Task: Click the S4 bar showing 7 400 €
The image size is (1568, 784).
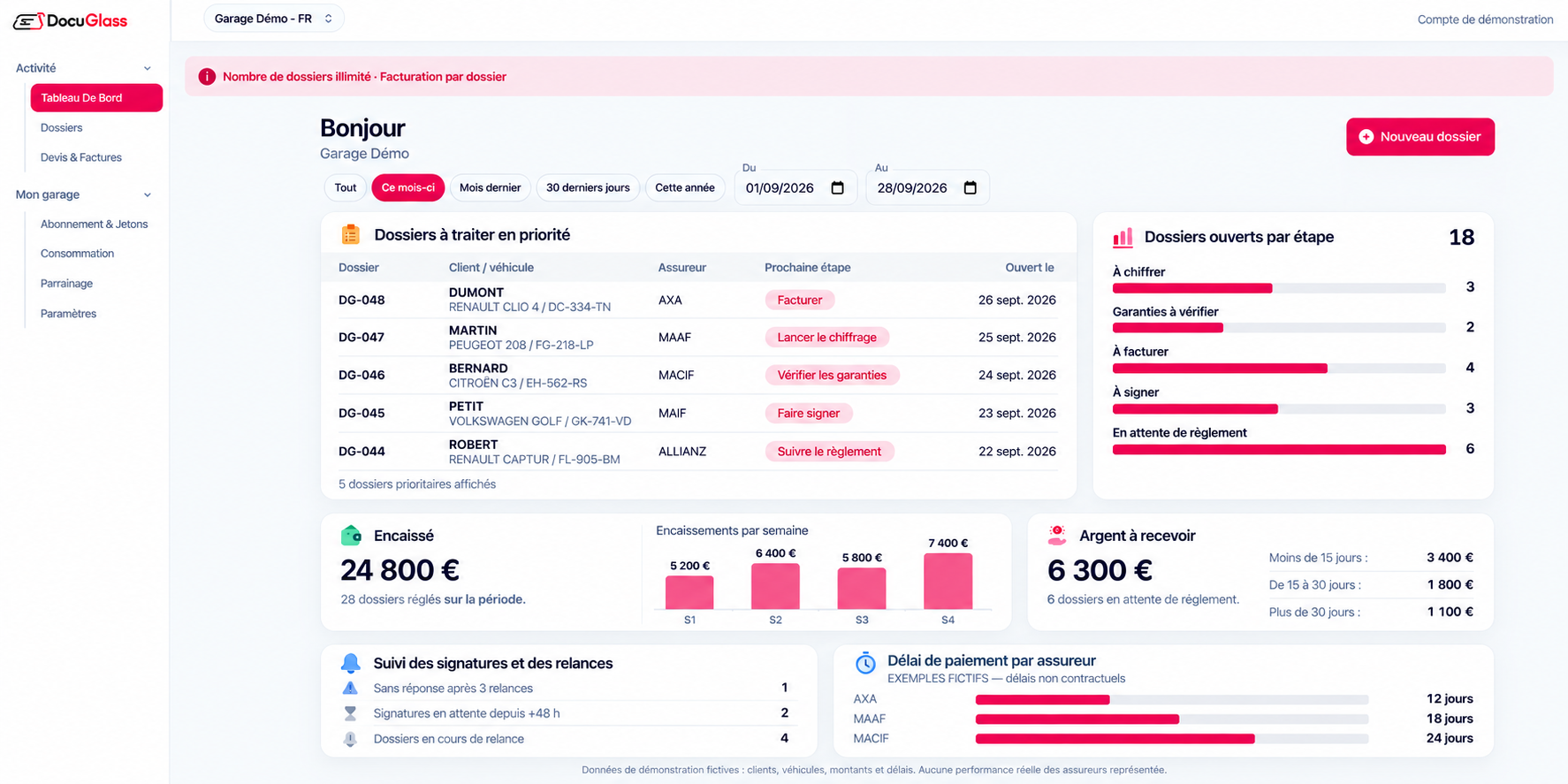Action: 948,582
